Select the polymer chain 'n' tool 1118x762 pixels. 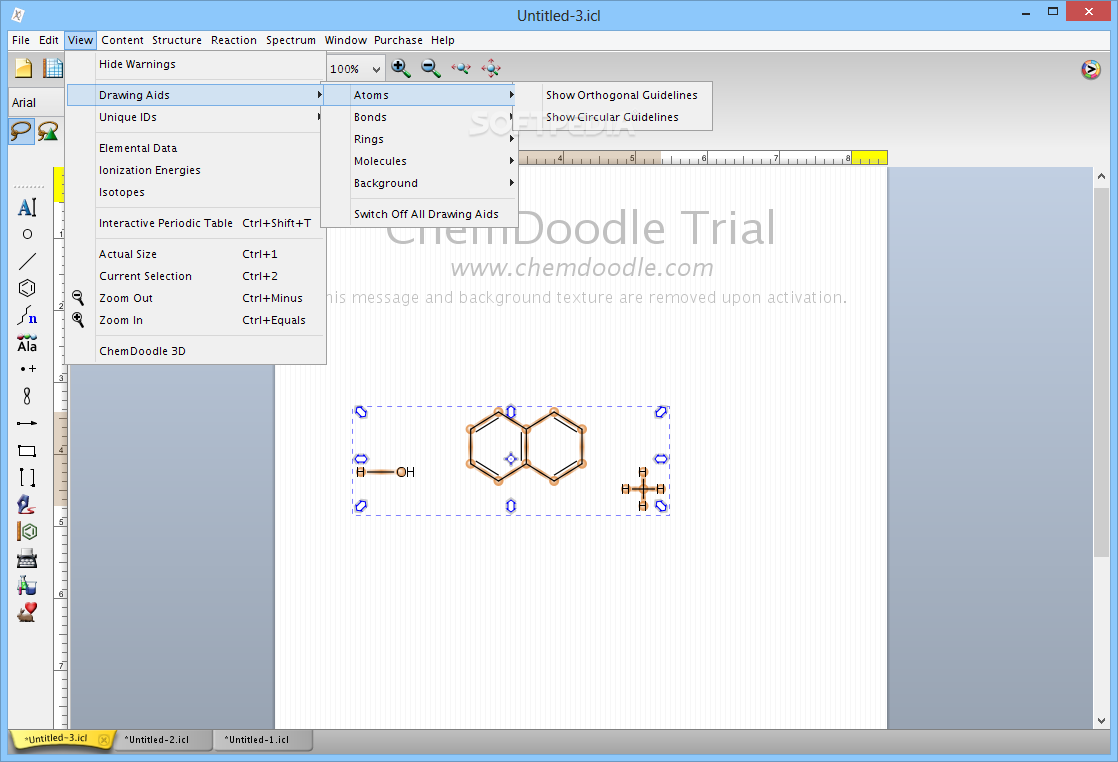[x=27, y=315]
